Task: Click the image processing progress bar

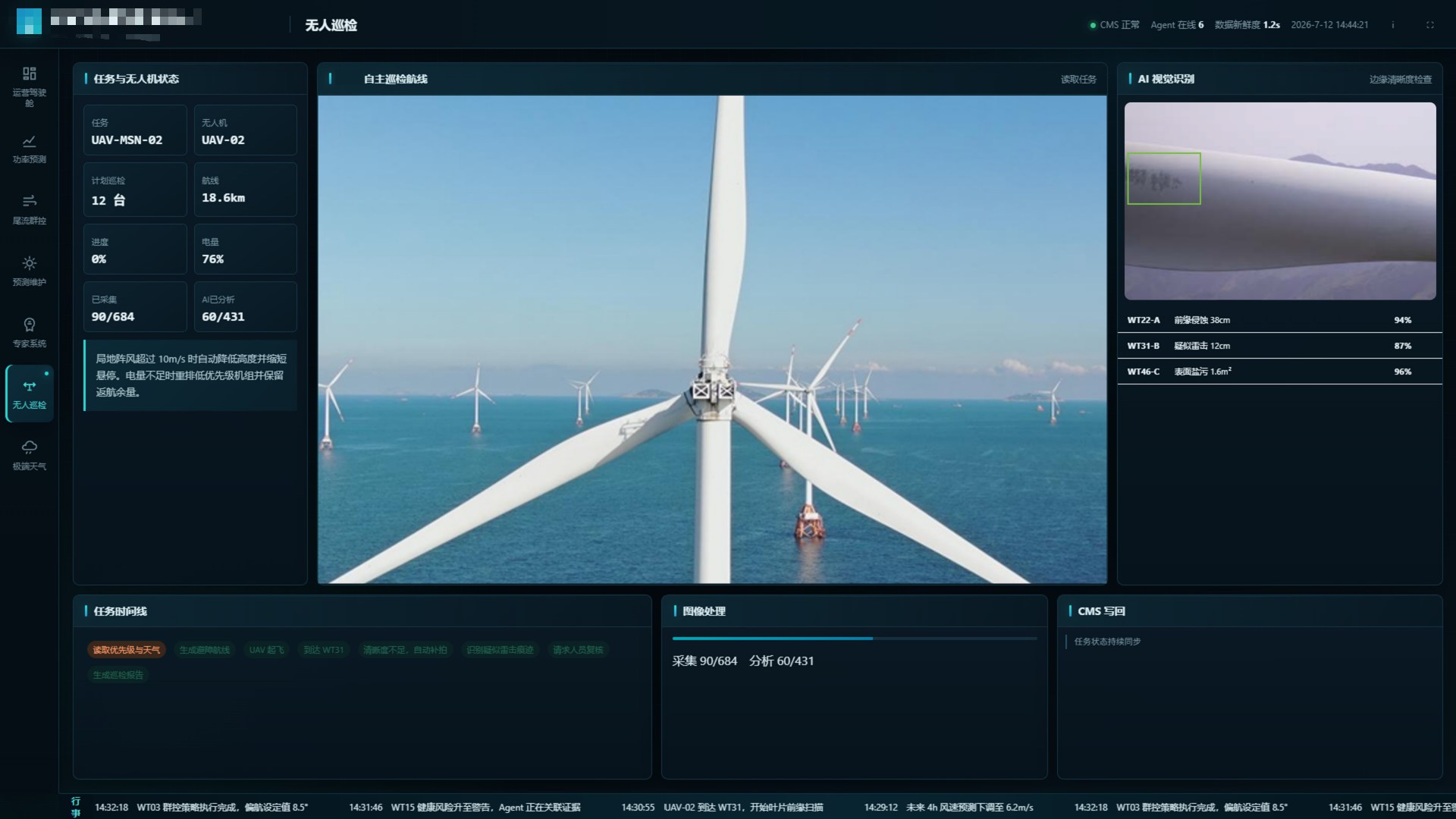Action: [x=855, y=639]
